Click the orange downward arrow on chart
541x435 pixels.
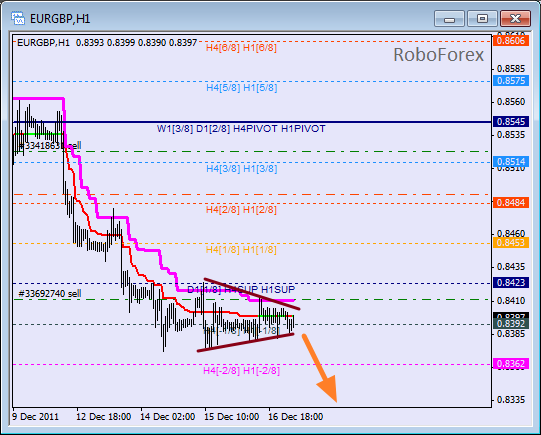click(321, 368)
